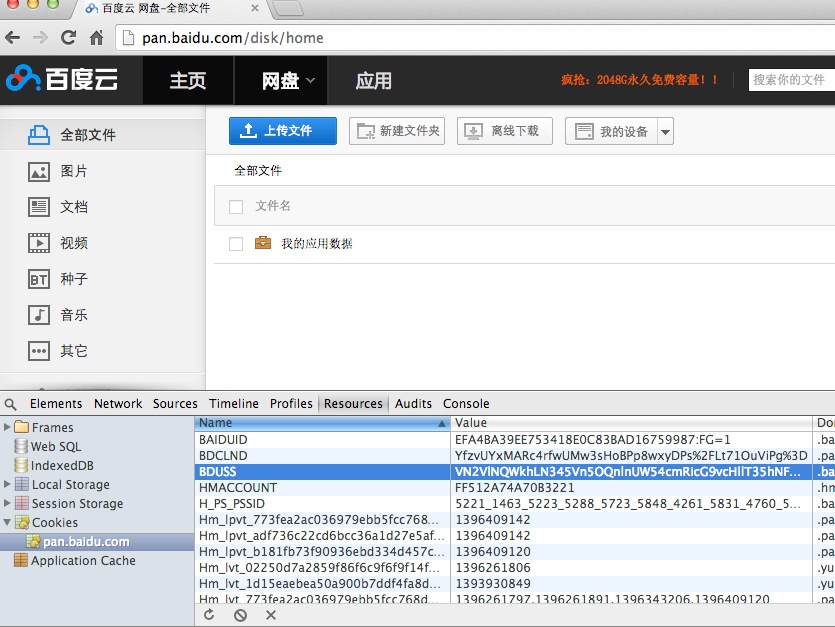Switch to the Elements panel
The image size is (835, 627).
56,404
